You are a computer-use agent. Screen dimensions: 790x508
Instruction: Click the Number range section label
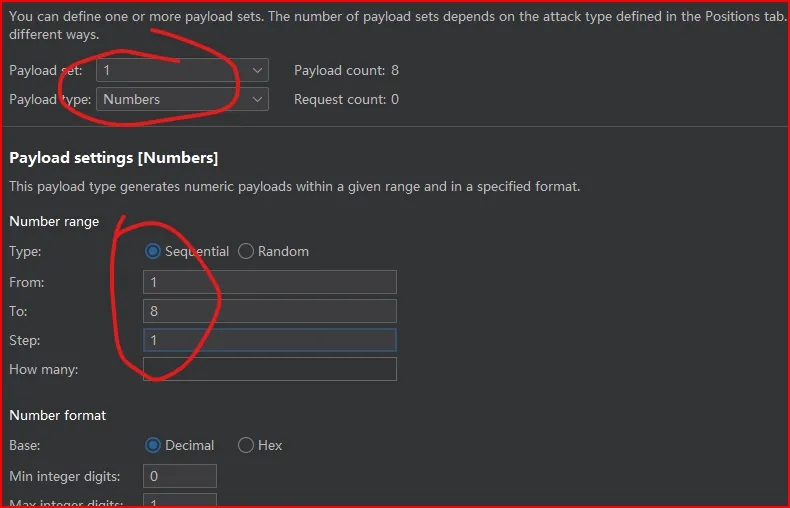54,221
